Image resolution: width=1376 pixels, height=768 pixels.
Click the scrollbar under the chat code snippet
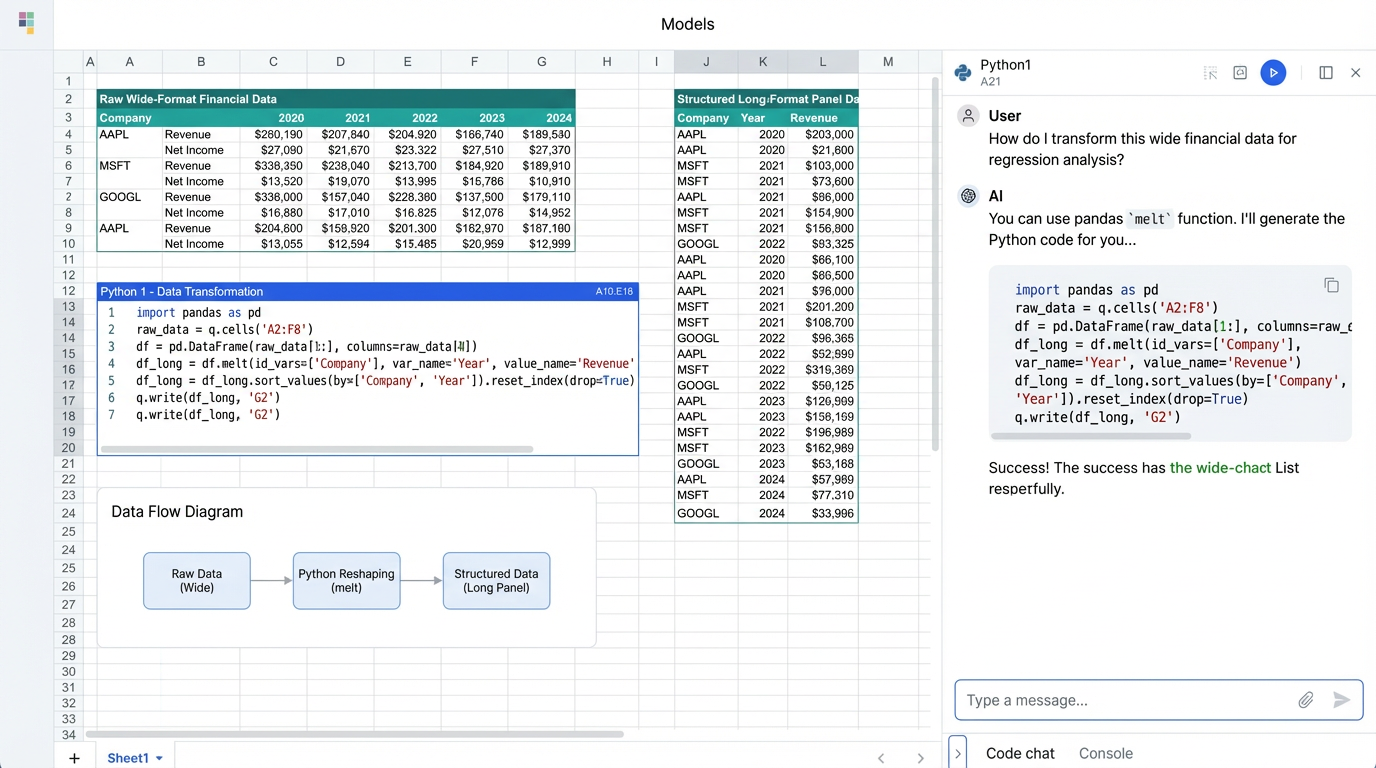1091,436
